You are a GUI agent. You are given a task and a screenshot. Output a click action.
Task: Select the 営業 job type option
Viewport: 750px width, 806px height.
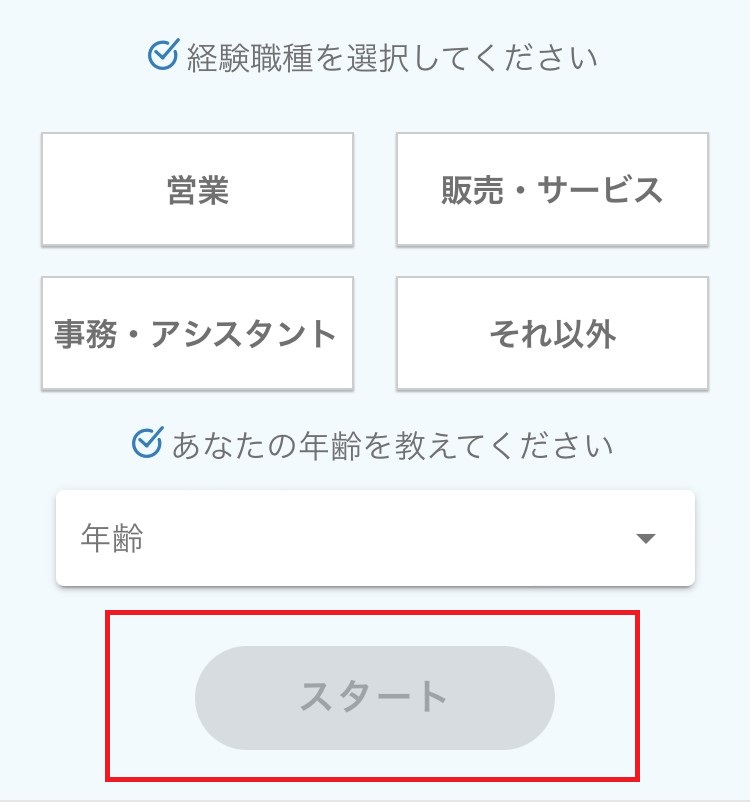click(197, 189)
